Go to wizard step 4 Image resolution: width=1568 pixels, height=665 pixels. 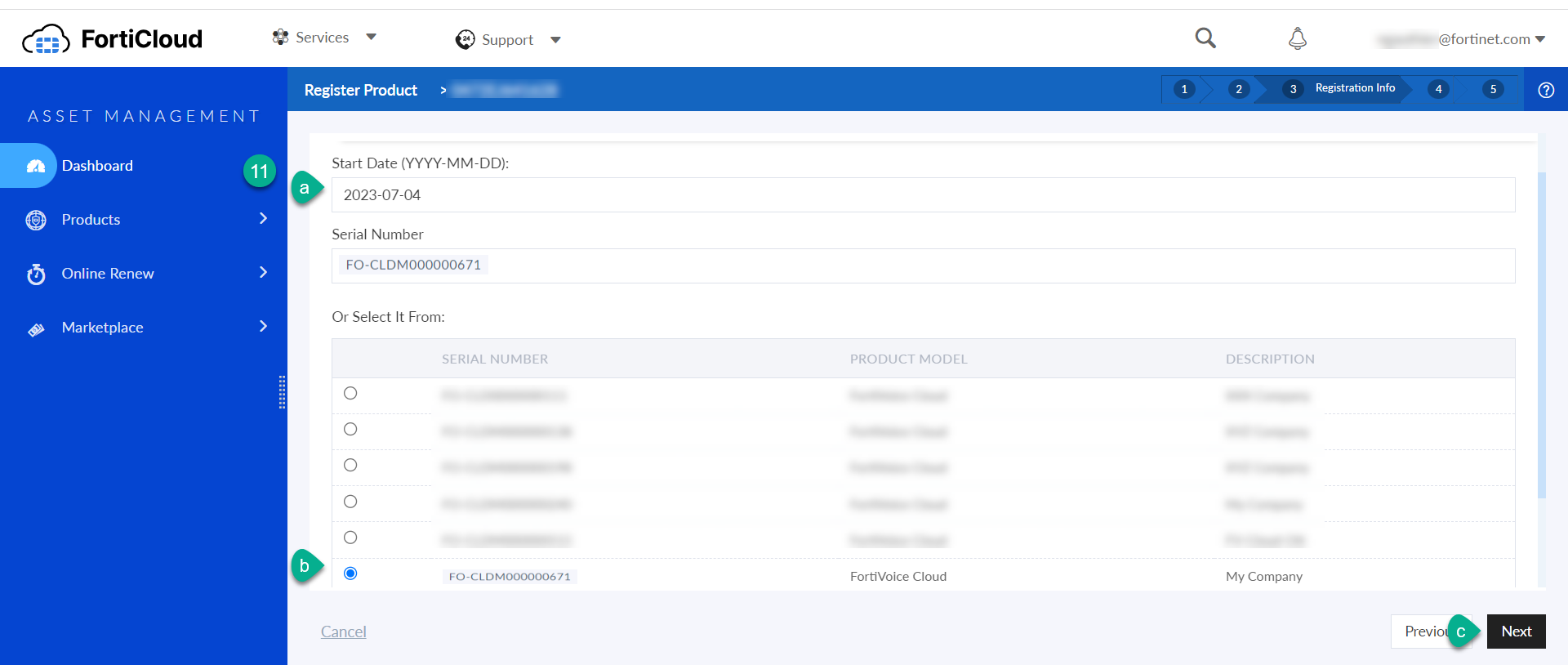(1439, 89)
